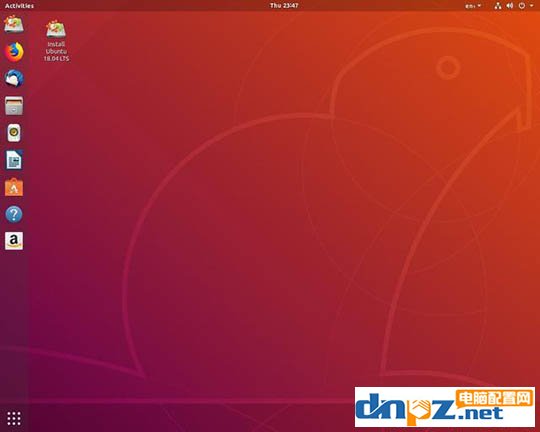Expand the system menu arrow
The height and width of the screenshot is (432, 540).
tap(531, 6)
